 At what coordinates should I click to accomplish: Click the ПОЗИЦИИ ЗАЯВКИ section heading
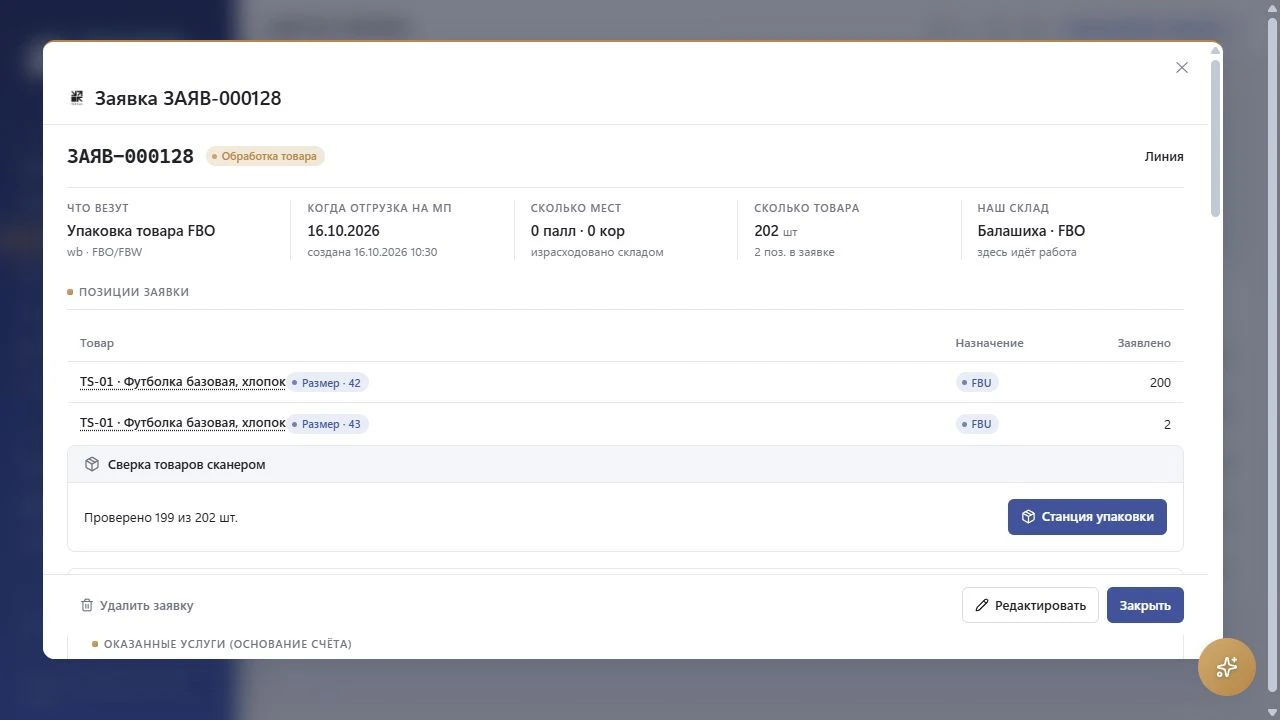(x=134, y=292)
